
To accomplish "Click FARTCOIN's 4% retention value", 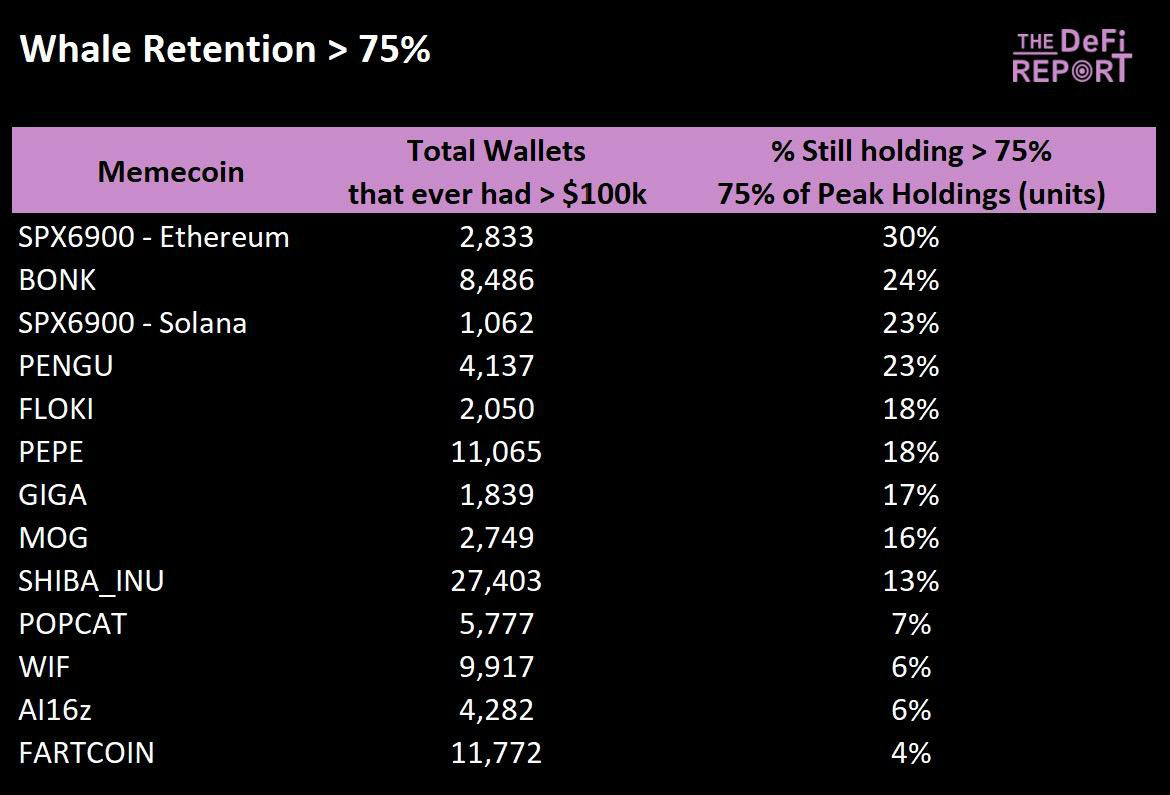I will (911, 753).
